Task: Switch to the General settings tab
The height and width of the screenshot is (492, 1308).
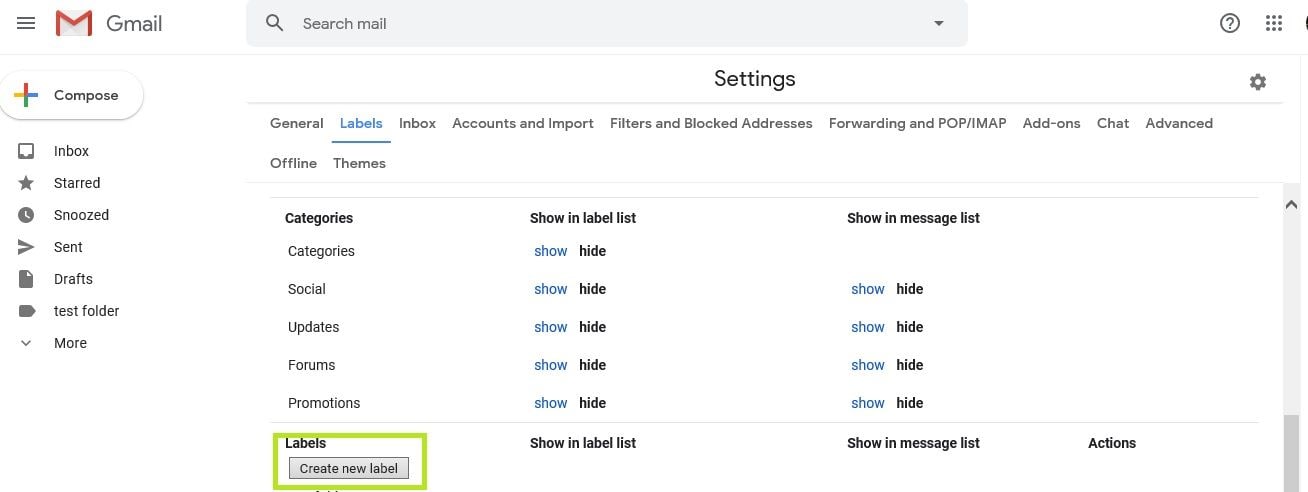Action: pos(297,123)
